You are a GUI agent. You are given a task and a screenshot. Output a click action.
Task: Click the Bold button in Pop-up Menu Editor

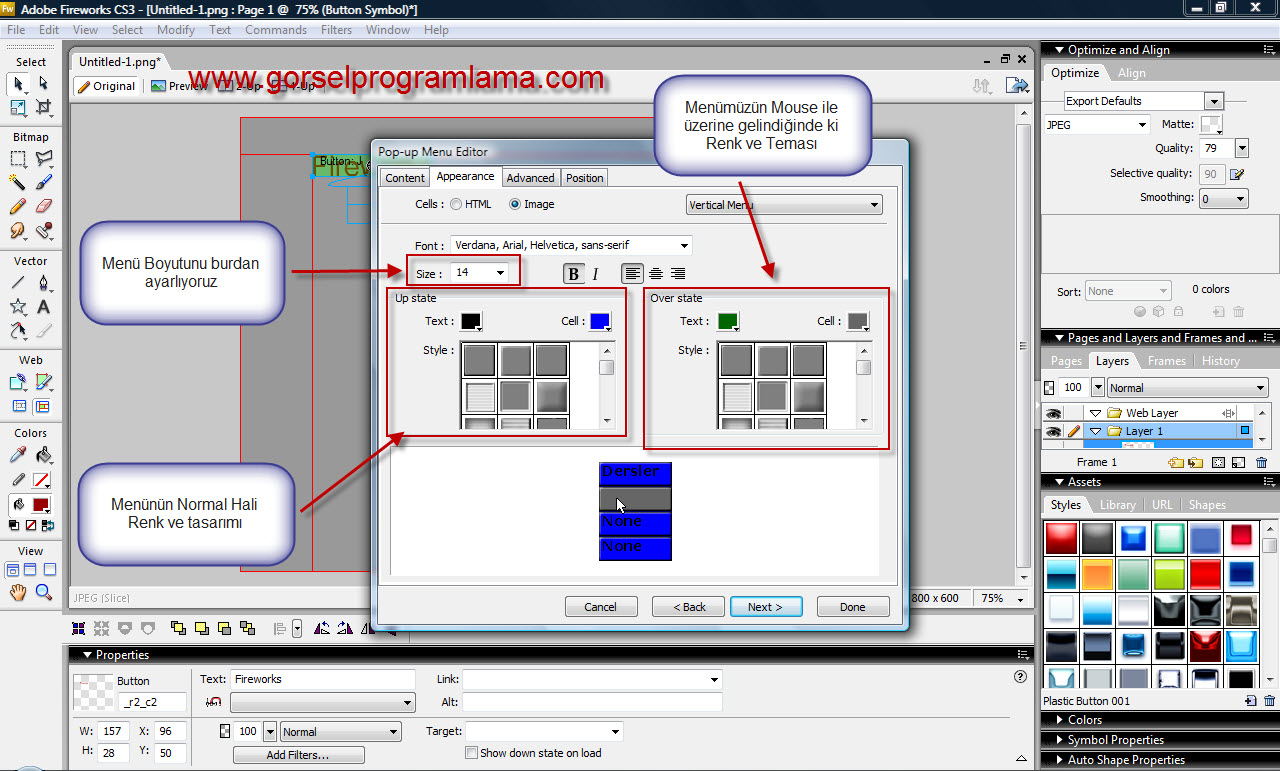click(573, 274)
